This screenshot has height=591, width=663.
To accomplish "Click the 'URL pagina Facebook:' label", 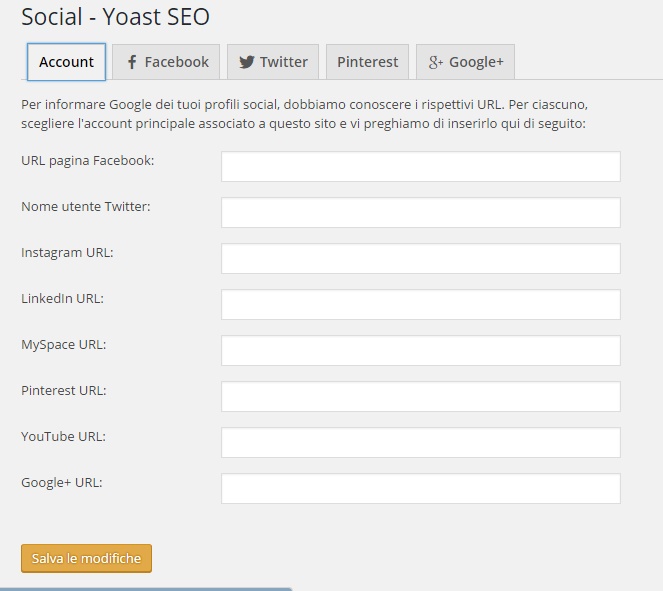I will [x=88, y=161].
